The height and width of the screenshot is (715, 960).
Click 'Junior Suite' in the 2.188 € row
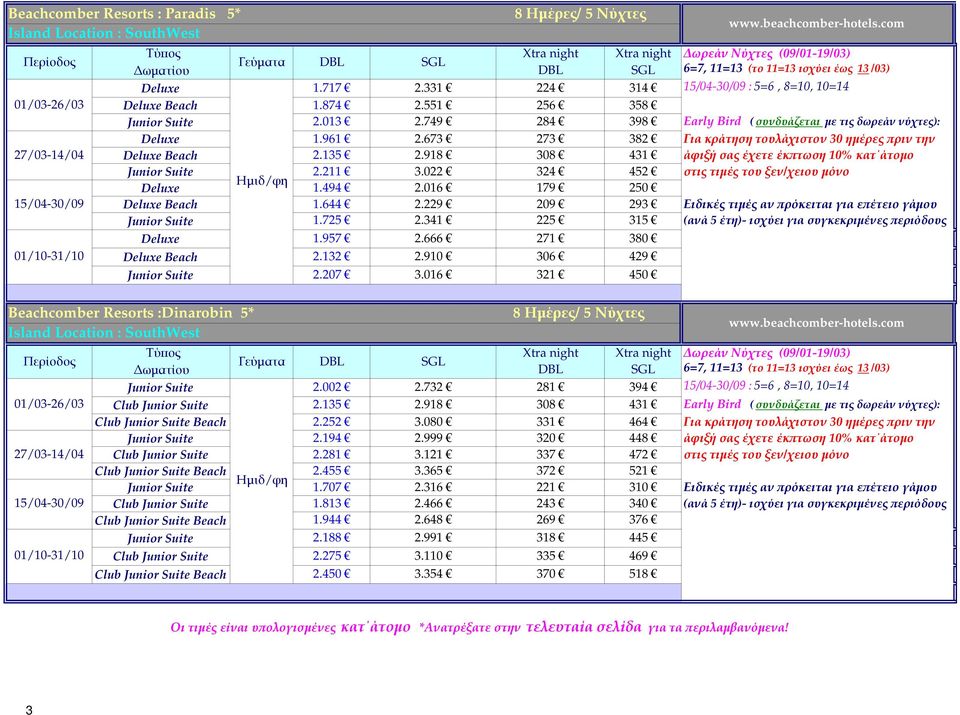point(160,538)
